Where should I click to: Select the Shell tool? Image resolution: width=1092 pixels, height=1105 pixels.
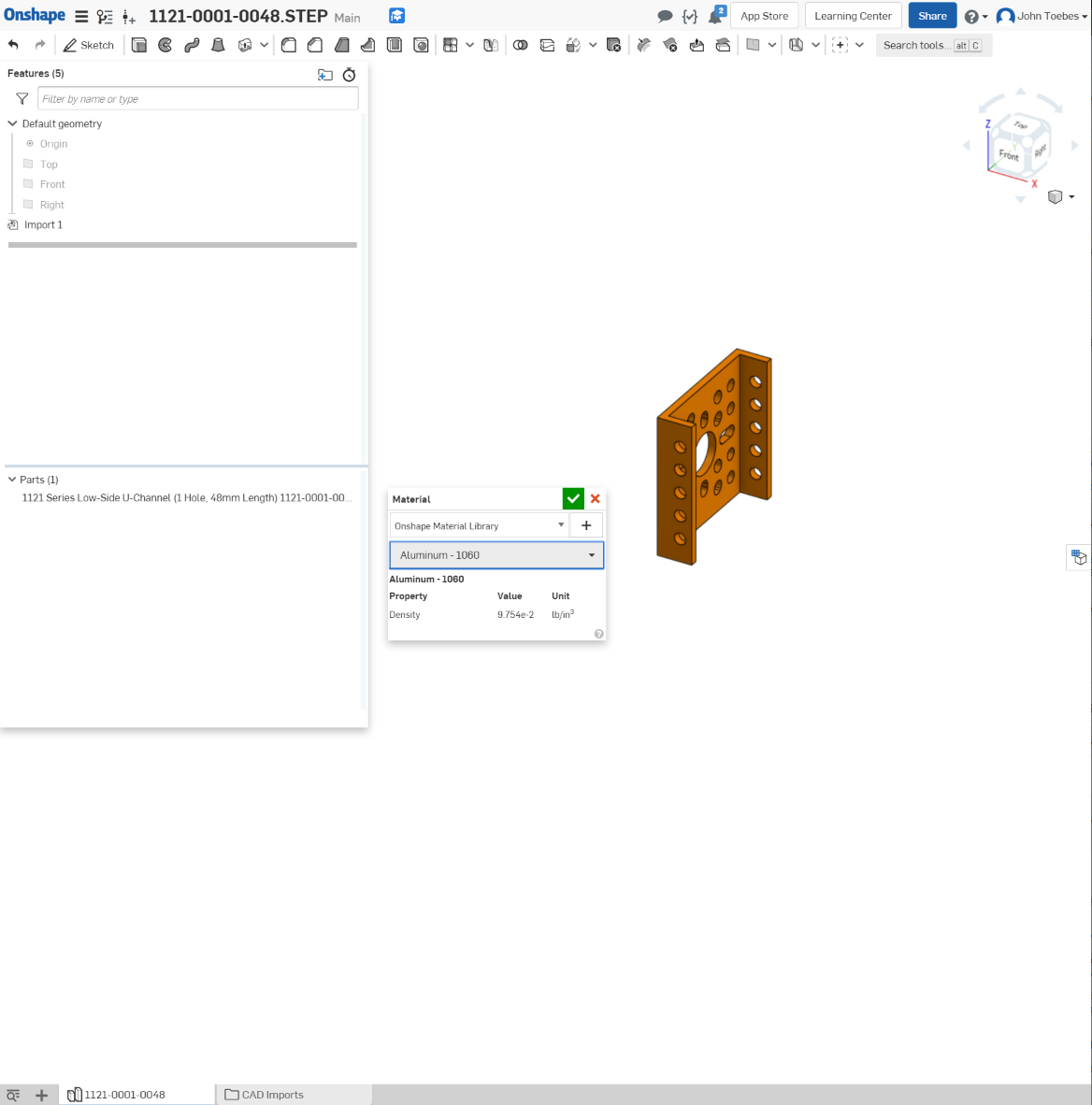point(395,45)
